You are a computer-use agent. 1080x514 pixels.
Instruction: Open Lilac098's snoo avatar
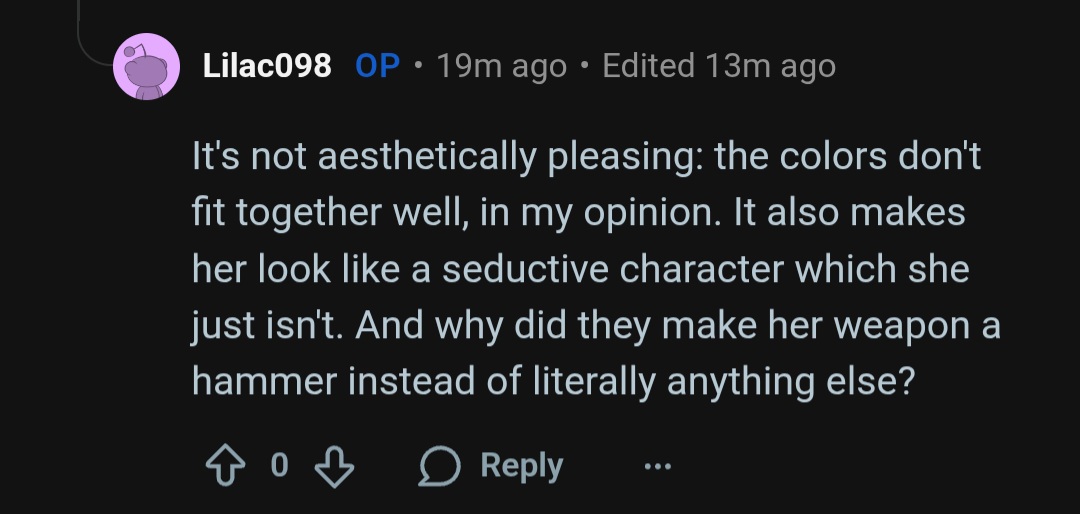tap(146, 66)
